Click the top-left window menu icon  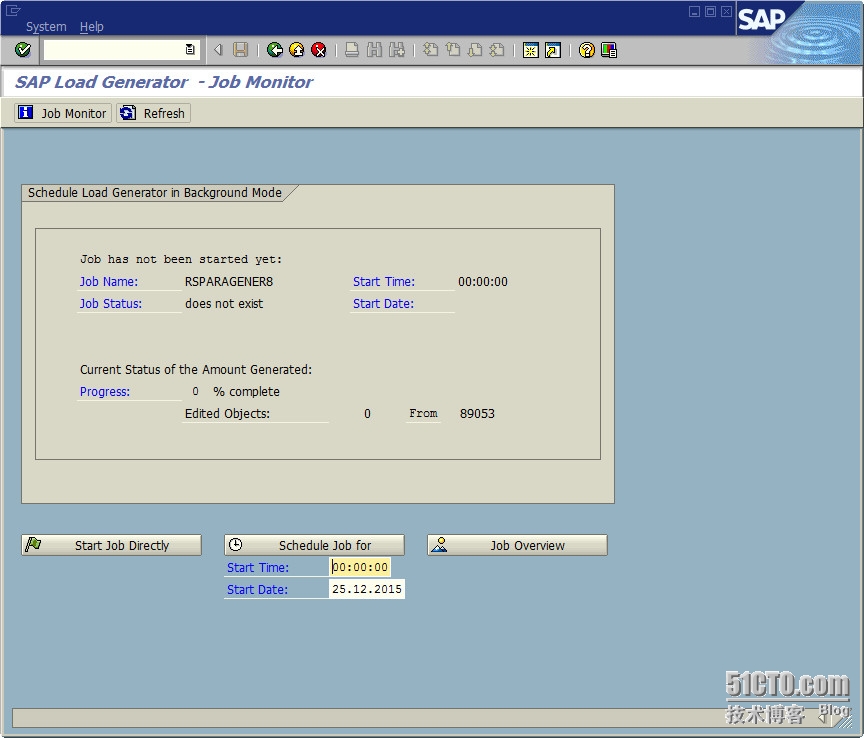coord(13,10)
